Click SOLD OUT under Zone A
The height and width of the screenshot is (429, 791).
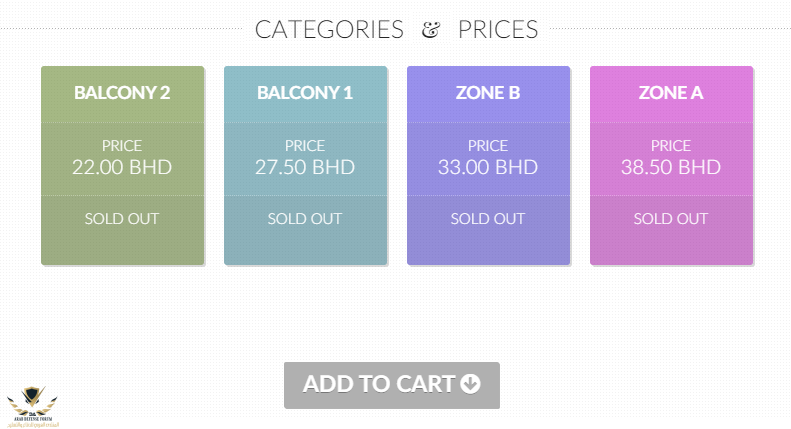(671, 218)
